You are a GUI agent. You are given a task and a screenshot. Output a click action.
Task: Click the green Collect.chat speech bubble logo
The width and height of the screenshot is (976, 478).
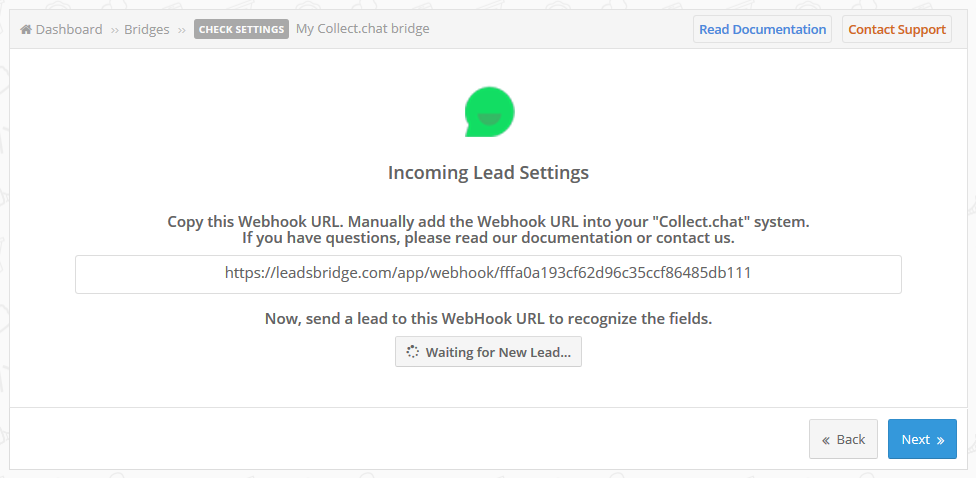[489, 112]
